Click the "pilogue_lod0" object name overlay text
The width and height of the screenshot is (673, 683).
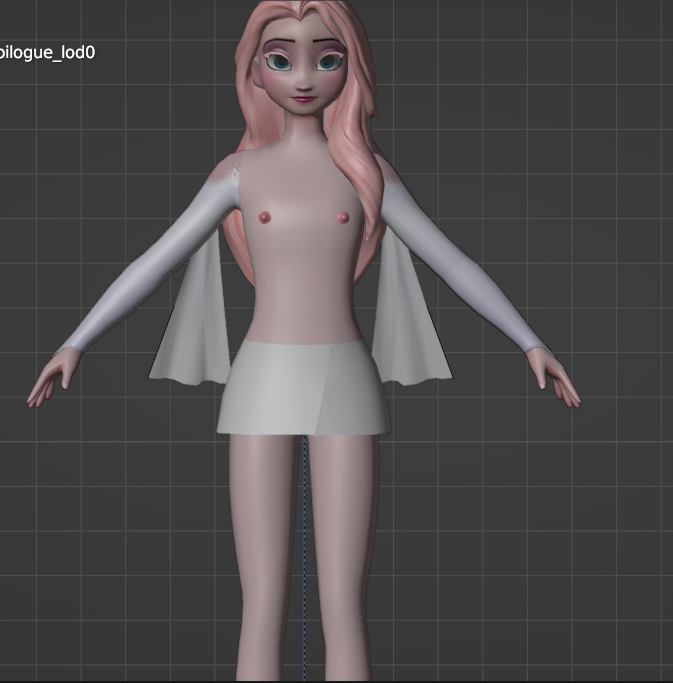pos(47,53)
